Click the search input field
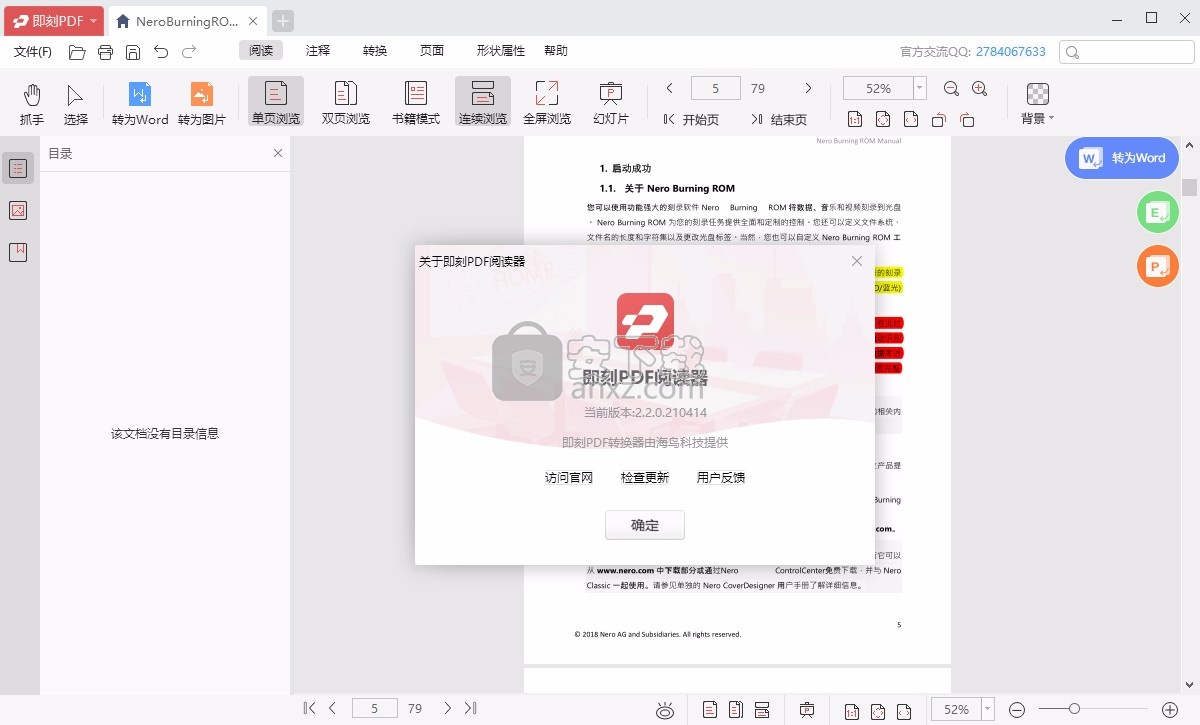The image size is (1200, 725). (x=1126, y=52)
